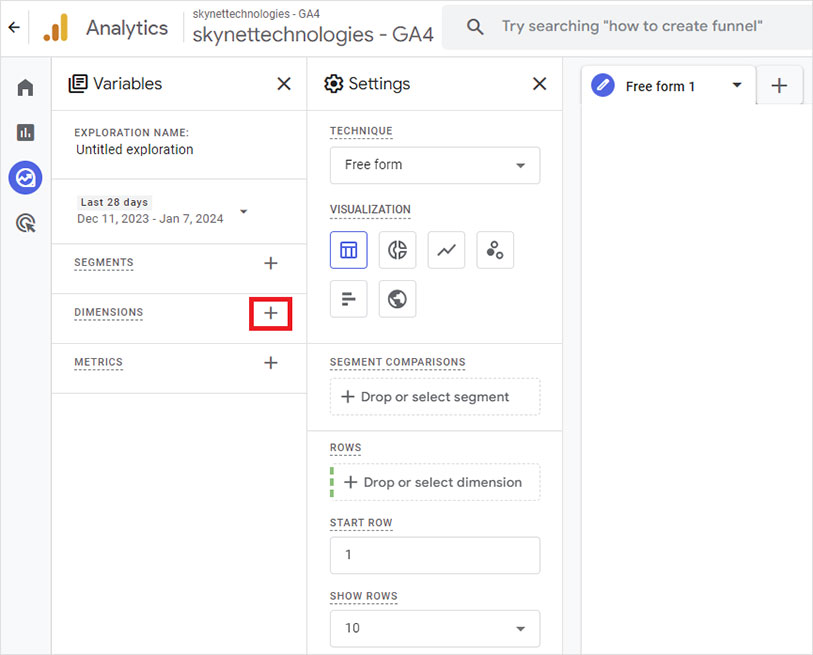This screenshot has height=655, width=813.
Task: Add a new segment with plus icon
Action: pos(270,263)
